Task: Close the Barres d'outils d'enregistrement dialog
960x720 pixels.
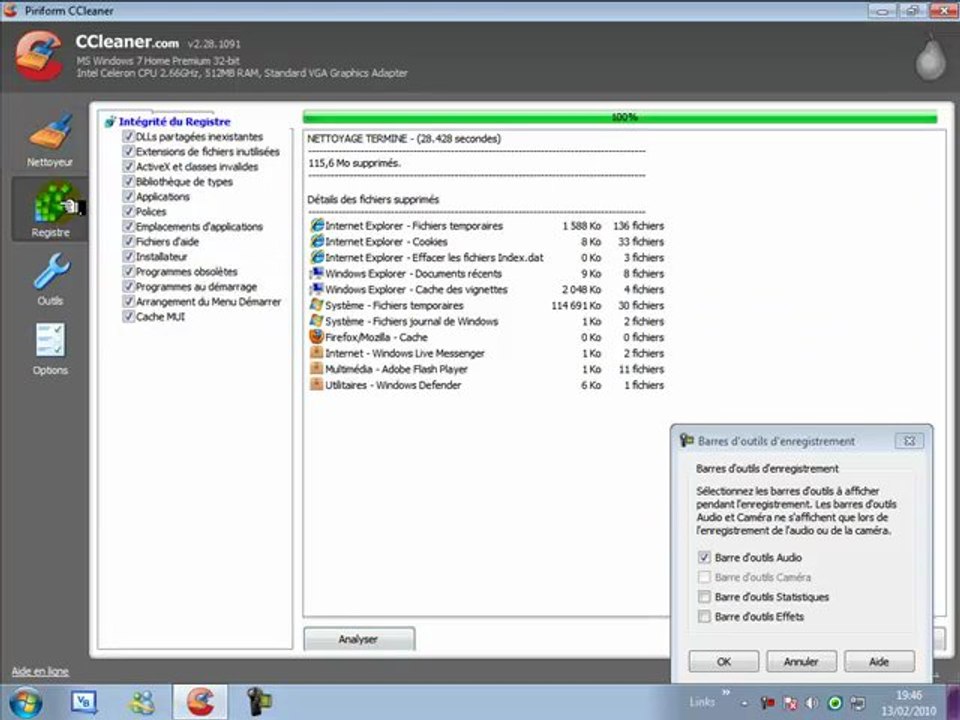Action: 909,441
